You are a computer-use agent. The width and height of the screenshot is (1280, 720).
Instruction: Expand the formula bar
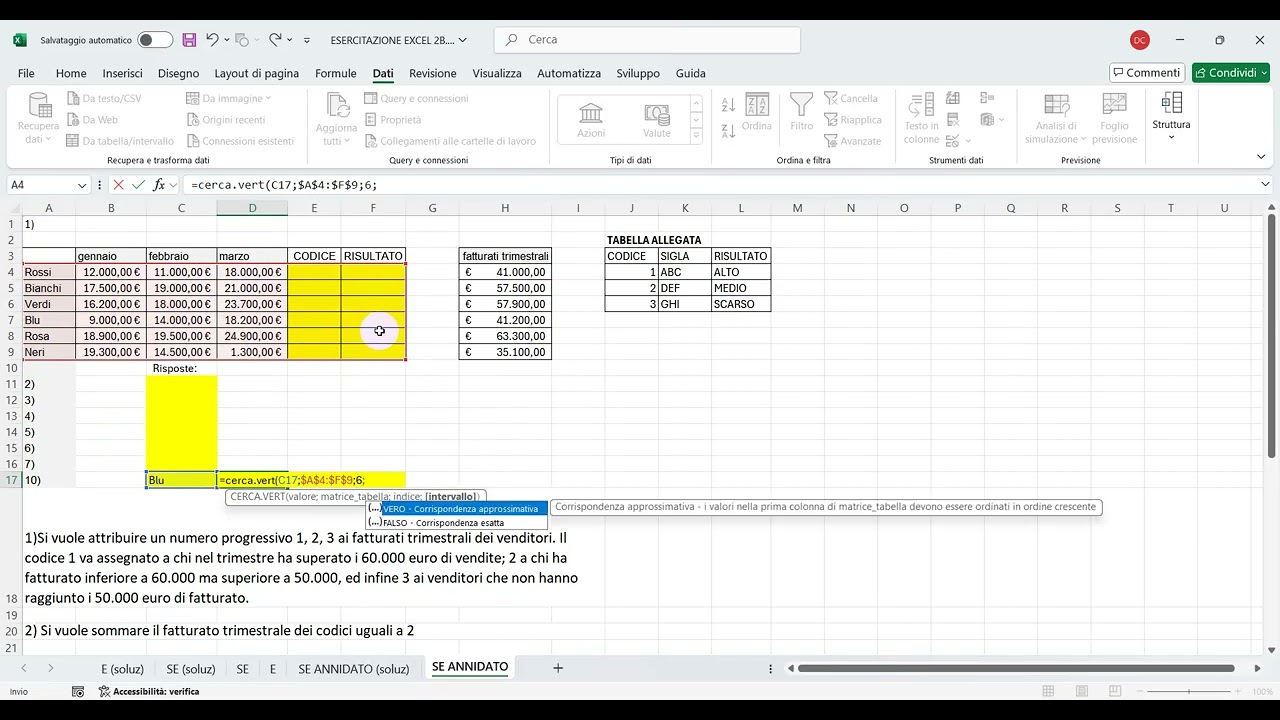click(1266, 185)
